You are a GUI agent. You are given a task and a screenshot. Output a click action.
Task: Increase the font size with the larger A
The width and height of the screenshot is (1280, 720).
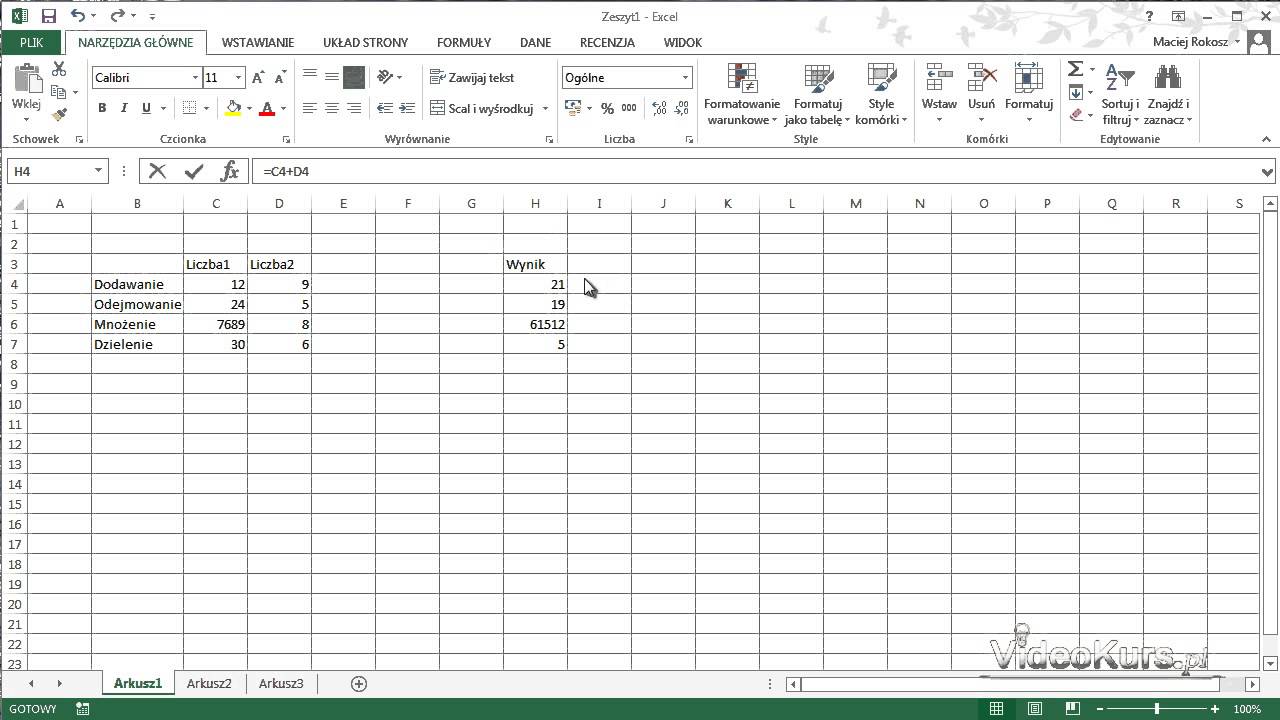[x=258, y=77]
